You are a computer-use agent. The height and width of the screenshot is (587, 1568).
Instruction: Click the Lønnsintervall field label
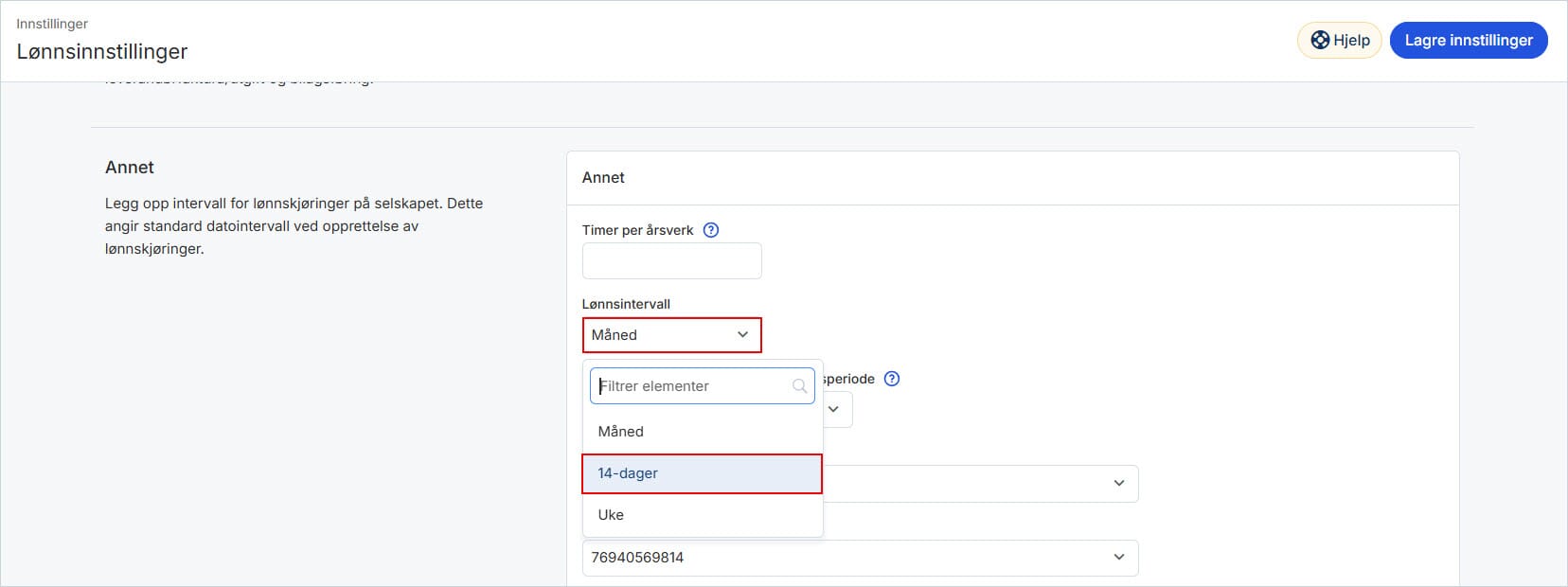pyautogui.click(x=626, y=304)
